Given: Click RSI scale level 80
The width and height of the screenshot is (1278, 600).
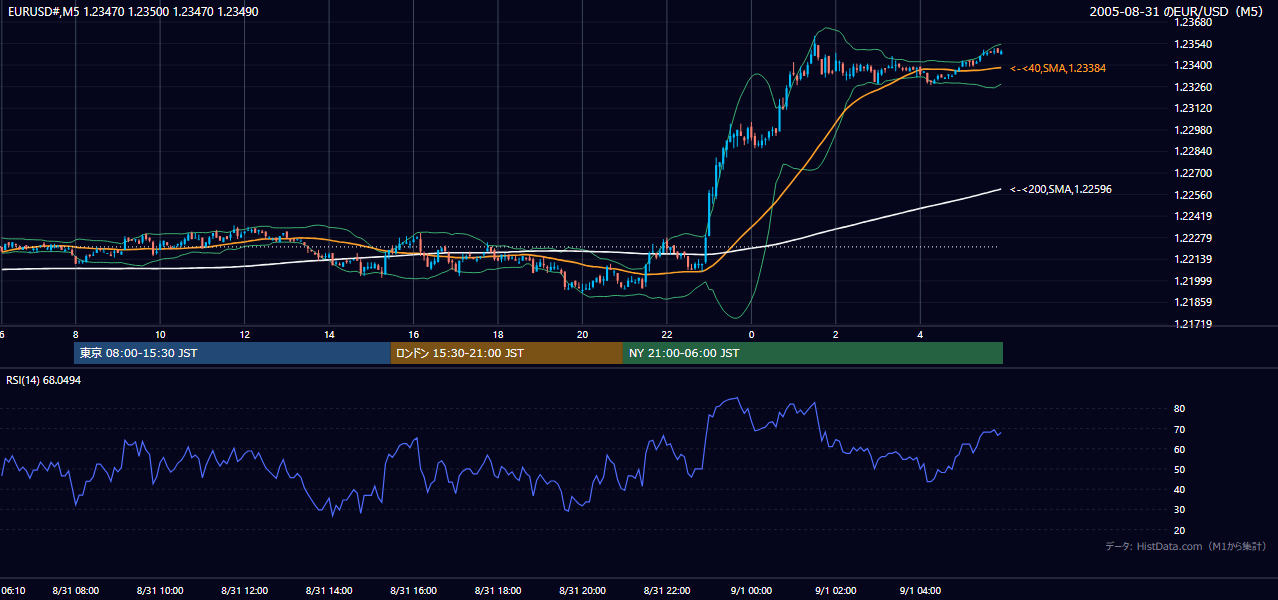Looking at the screenshot, I should pos(1179,409).
